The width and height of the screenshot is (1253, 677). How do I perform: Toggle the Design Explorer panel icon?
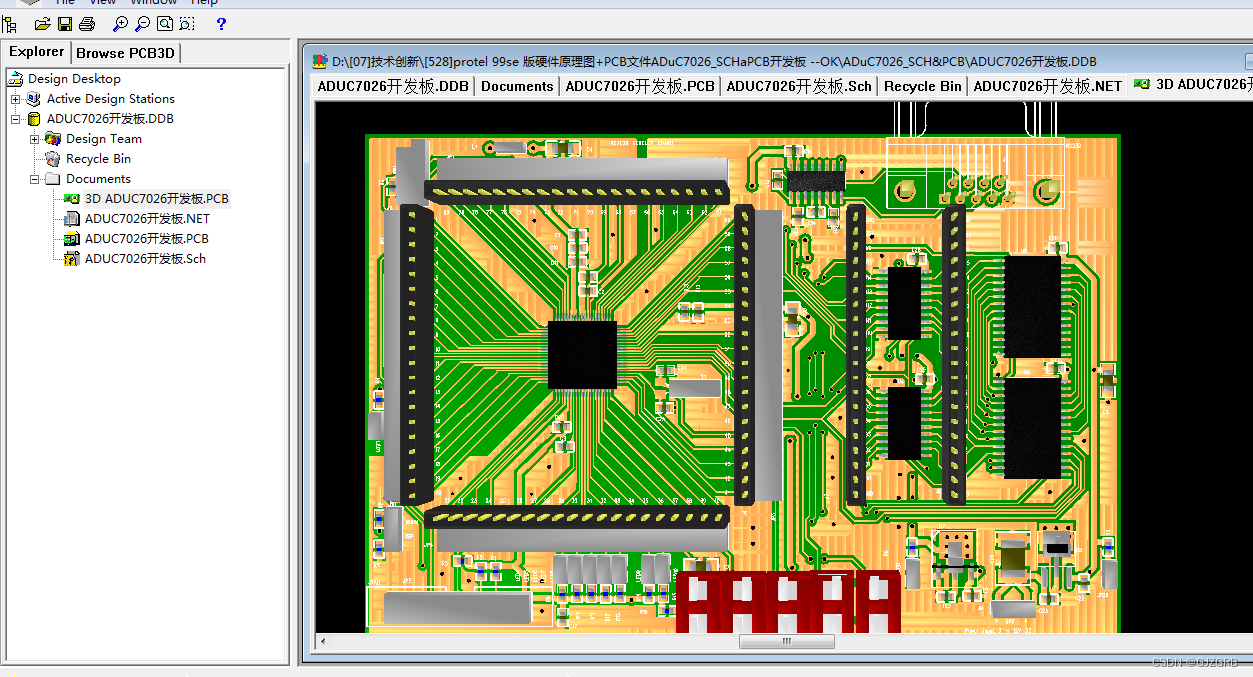pyautogui.click(x=10, y=23)
